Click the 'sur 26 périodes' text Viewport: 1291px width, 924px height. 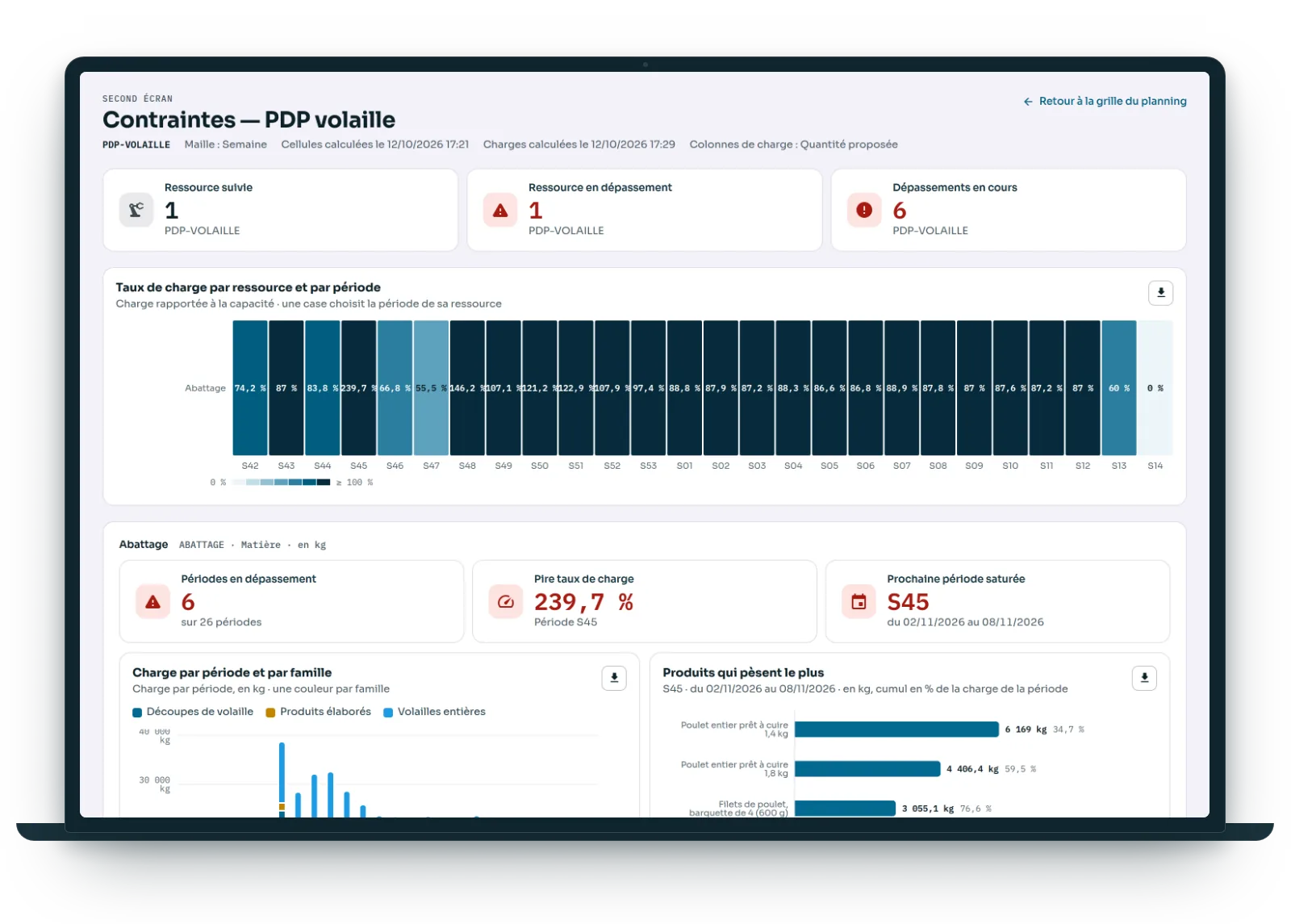coord(221,622)
